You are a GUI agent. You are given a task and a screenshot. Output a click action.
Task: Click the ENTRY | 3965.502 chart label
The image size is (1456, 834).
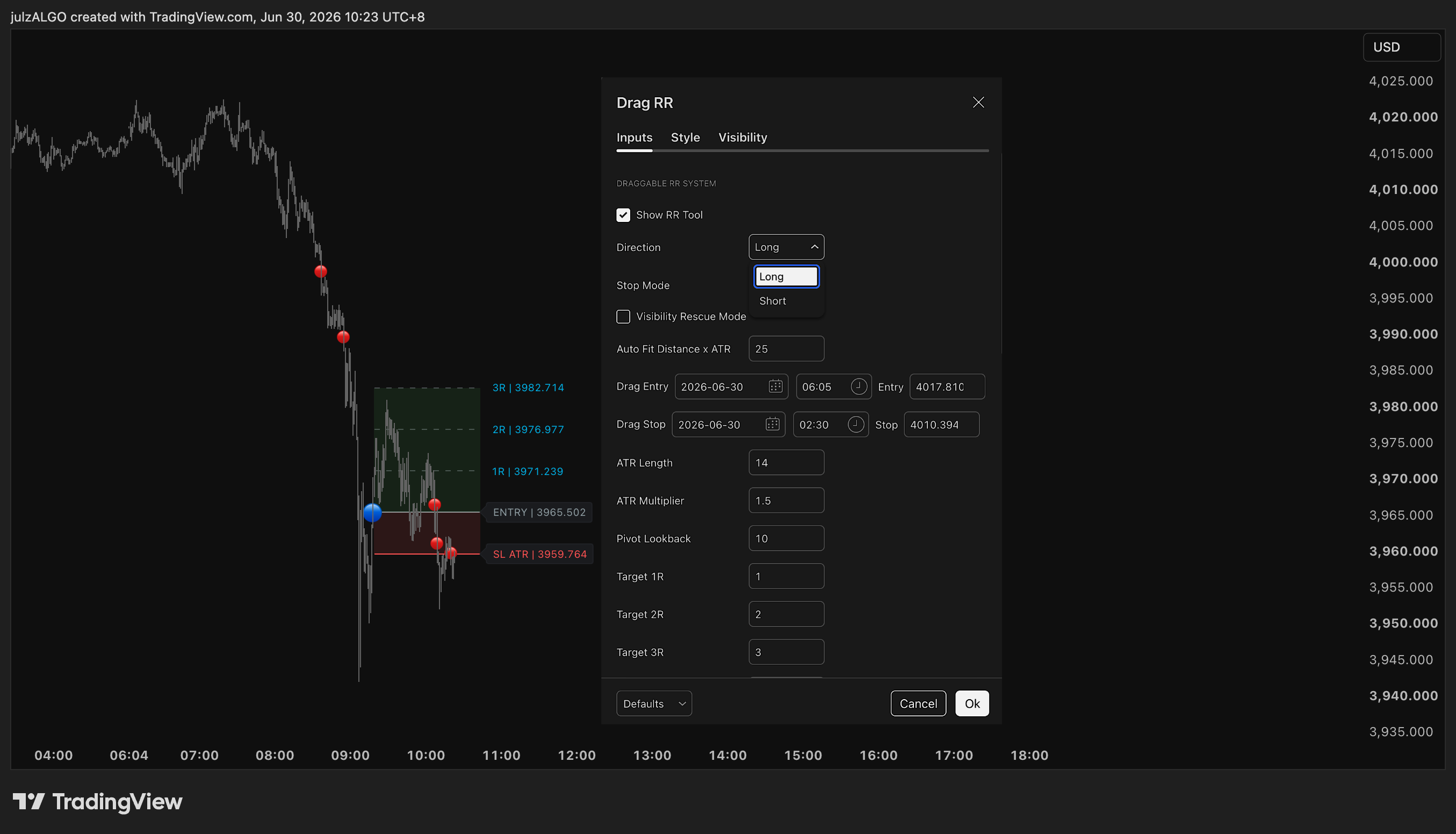539,512
